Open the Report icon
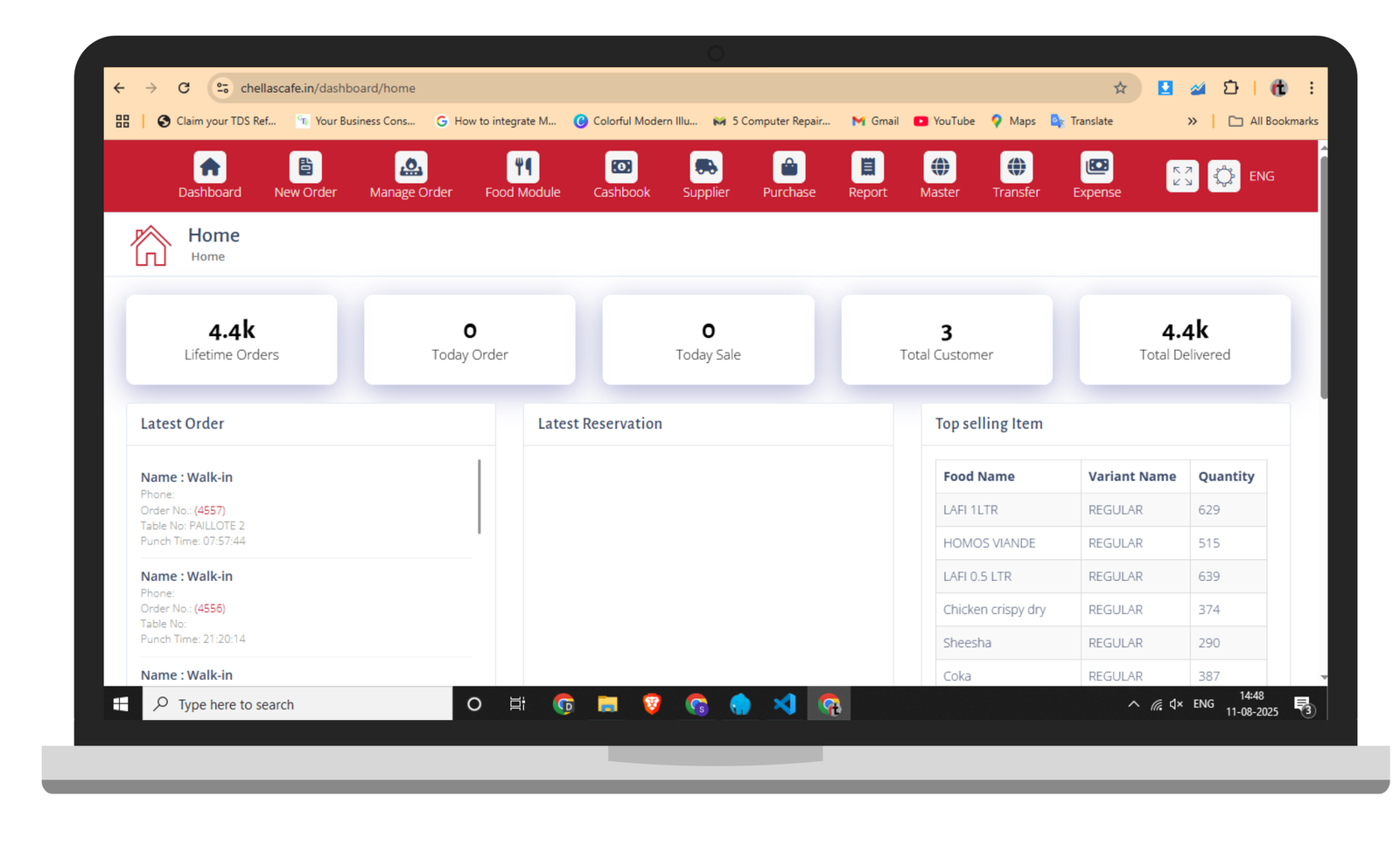The width and height of the screenshot is (1400, 867). tap(867, 167)
